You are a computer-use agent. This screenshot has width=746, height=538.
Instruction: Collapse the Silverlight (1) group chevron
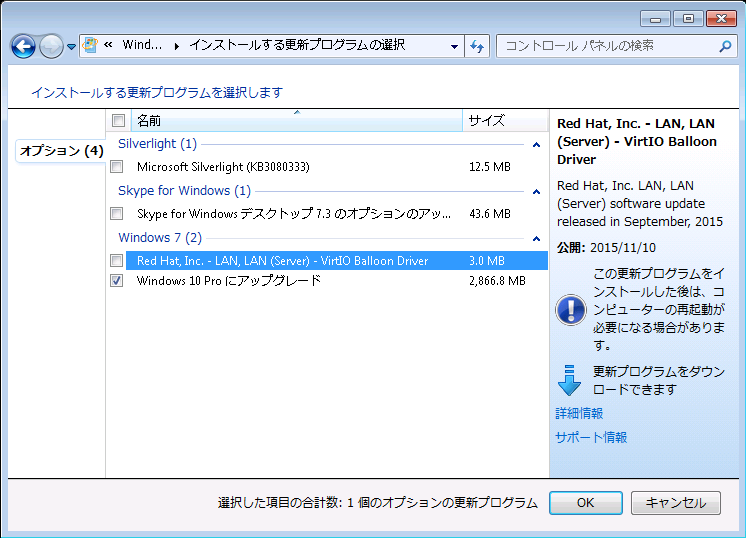click(536, 145)
